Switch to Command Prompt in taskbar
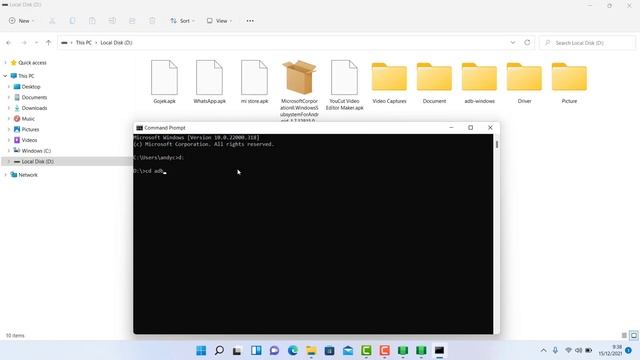640x360 pixels. coord(439,351)
